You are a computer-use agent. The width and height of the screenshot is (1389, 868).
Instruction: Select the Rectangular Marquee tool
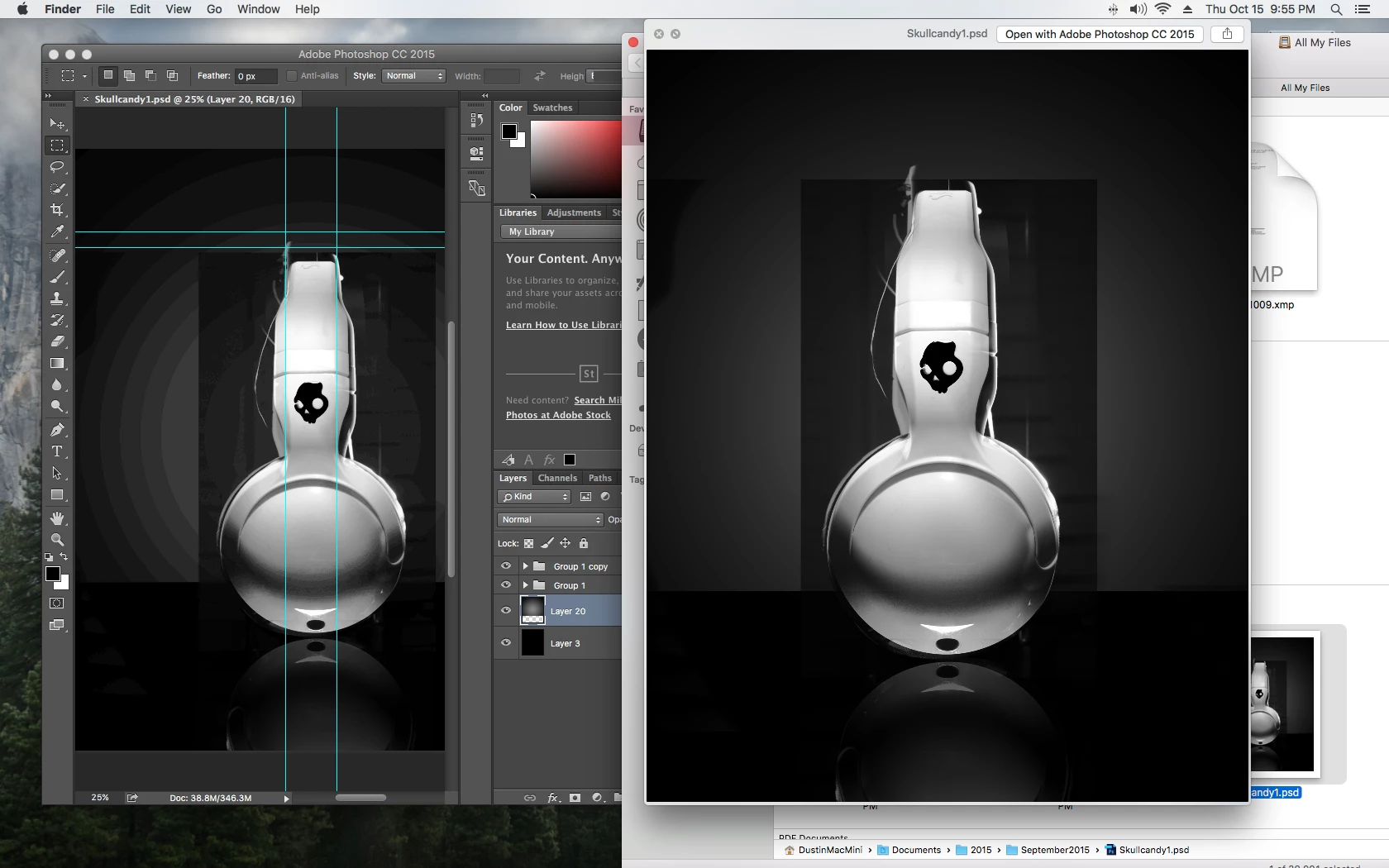point(57,145)
